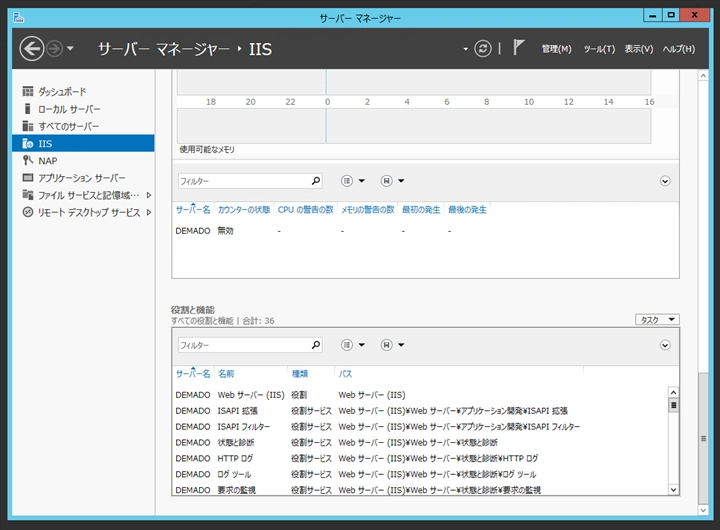Click the forward navigation arrow button
Screen dimensions: 720x530
tap(55, 49)
